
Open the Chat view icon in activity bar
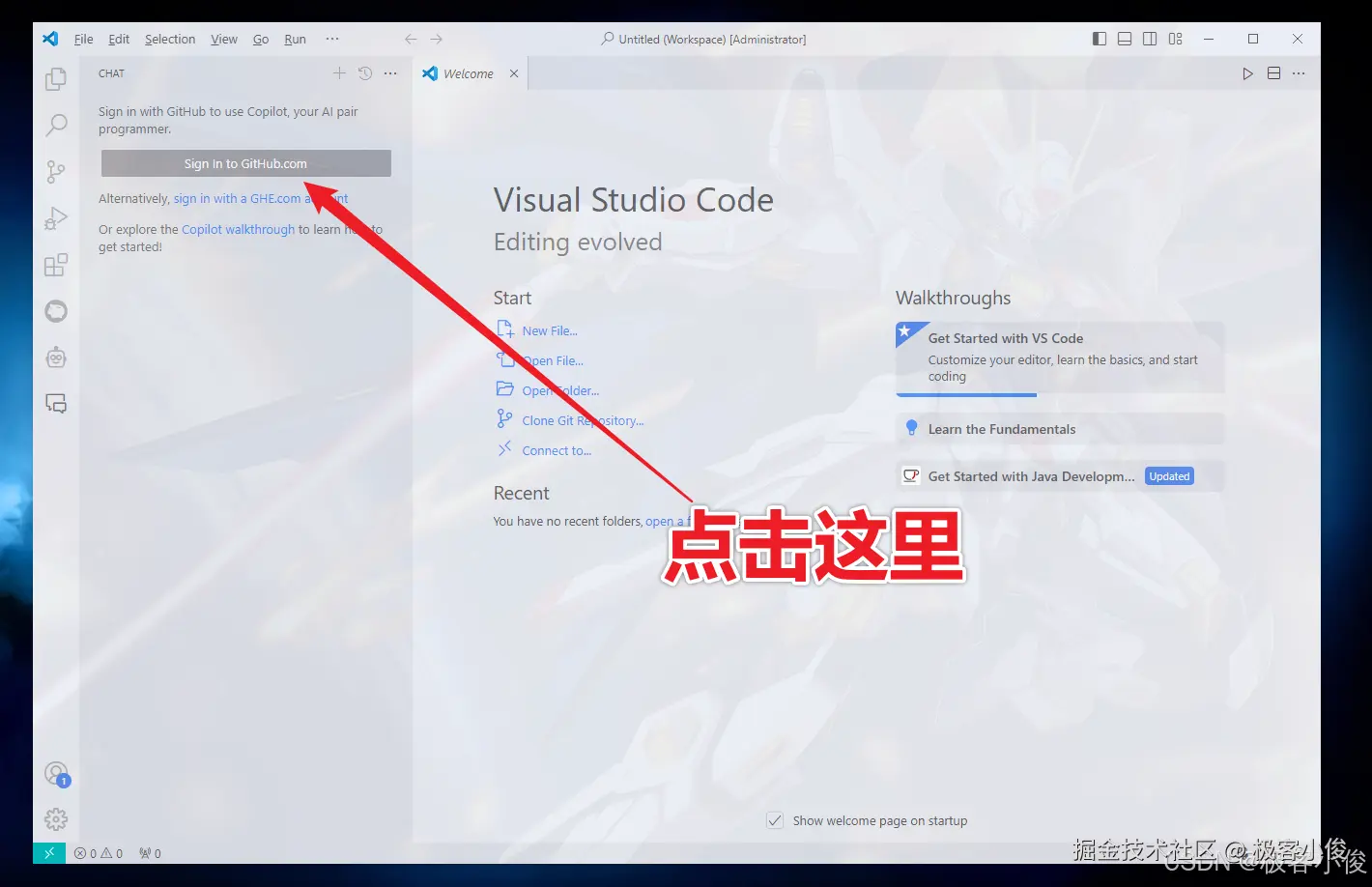pos(56,404)
